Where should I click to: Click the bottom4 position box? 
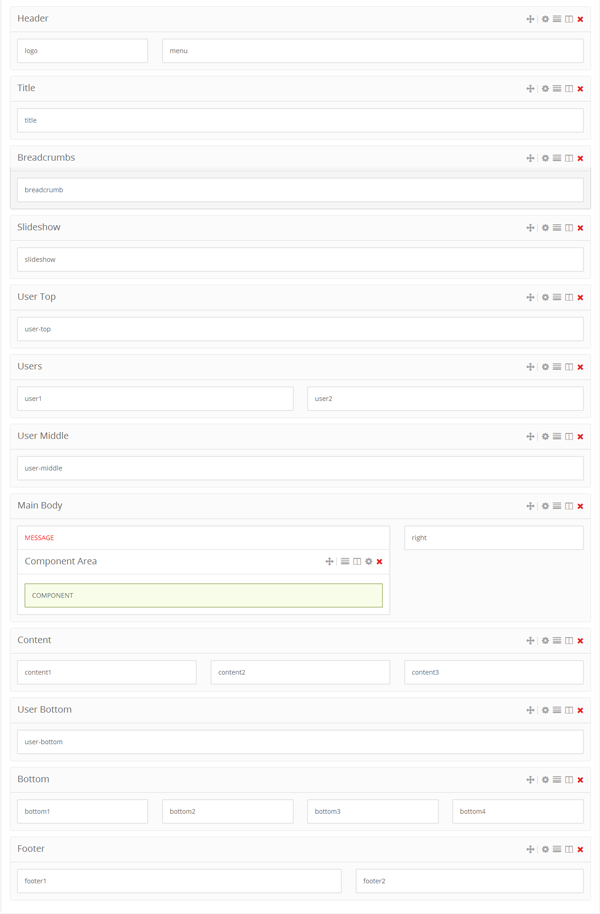[x=518, y=811]
